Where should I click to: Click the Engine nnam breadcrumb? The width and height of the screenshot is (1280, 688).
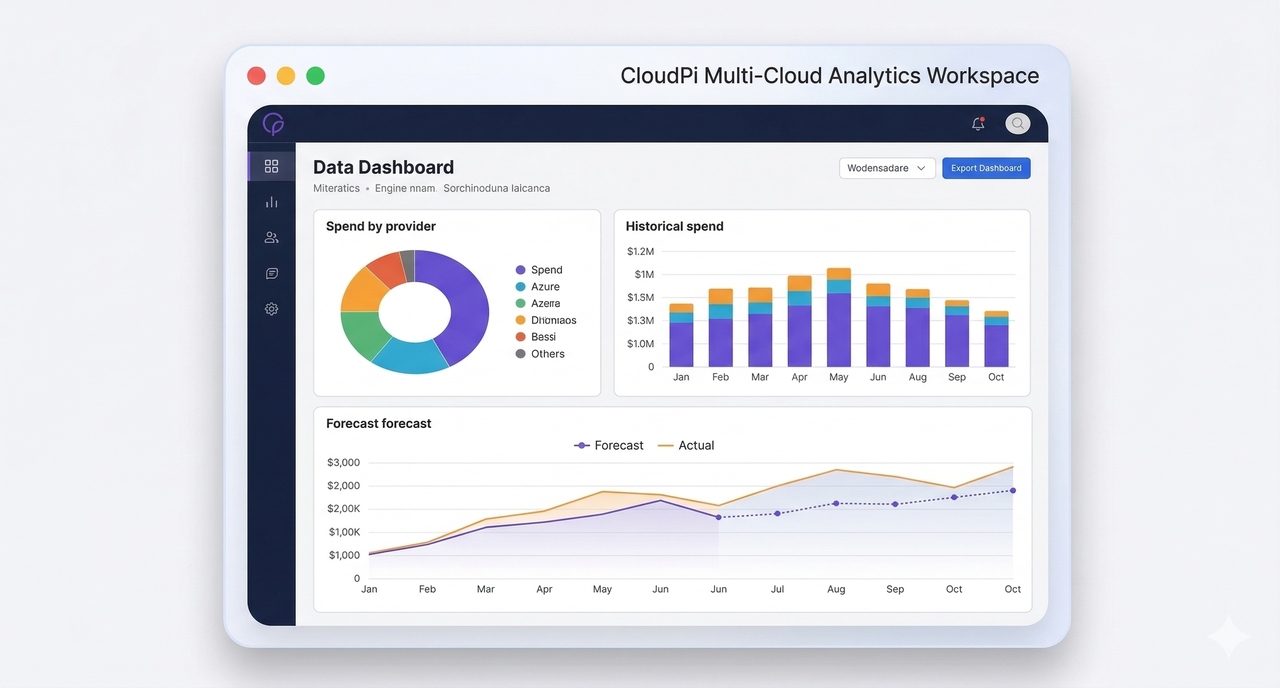(x=405, y=188)
